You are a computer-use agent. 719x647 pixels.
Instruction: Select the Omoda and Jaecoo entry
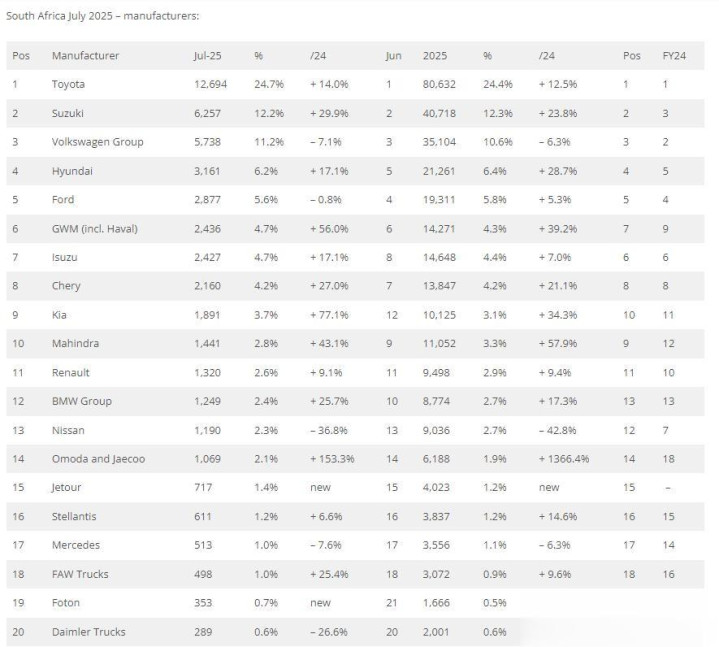tap(98, 459)
